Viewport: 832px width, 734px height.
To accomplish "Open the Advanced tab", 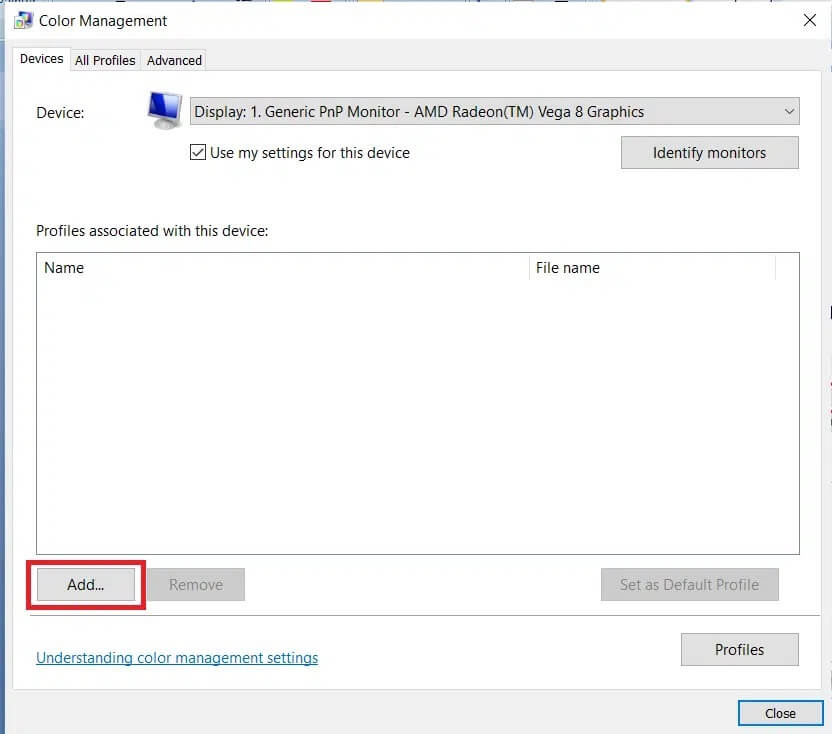I will tap(174, 61).
